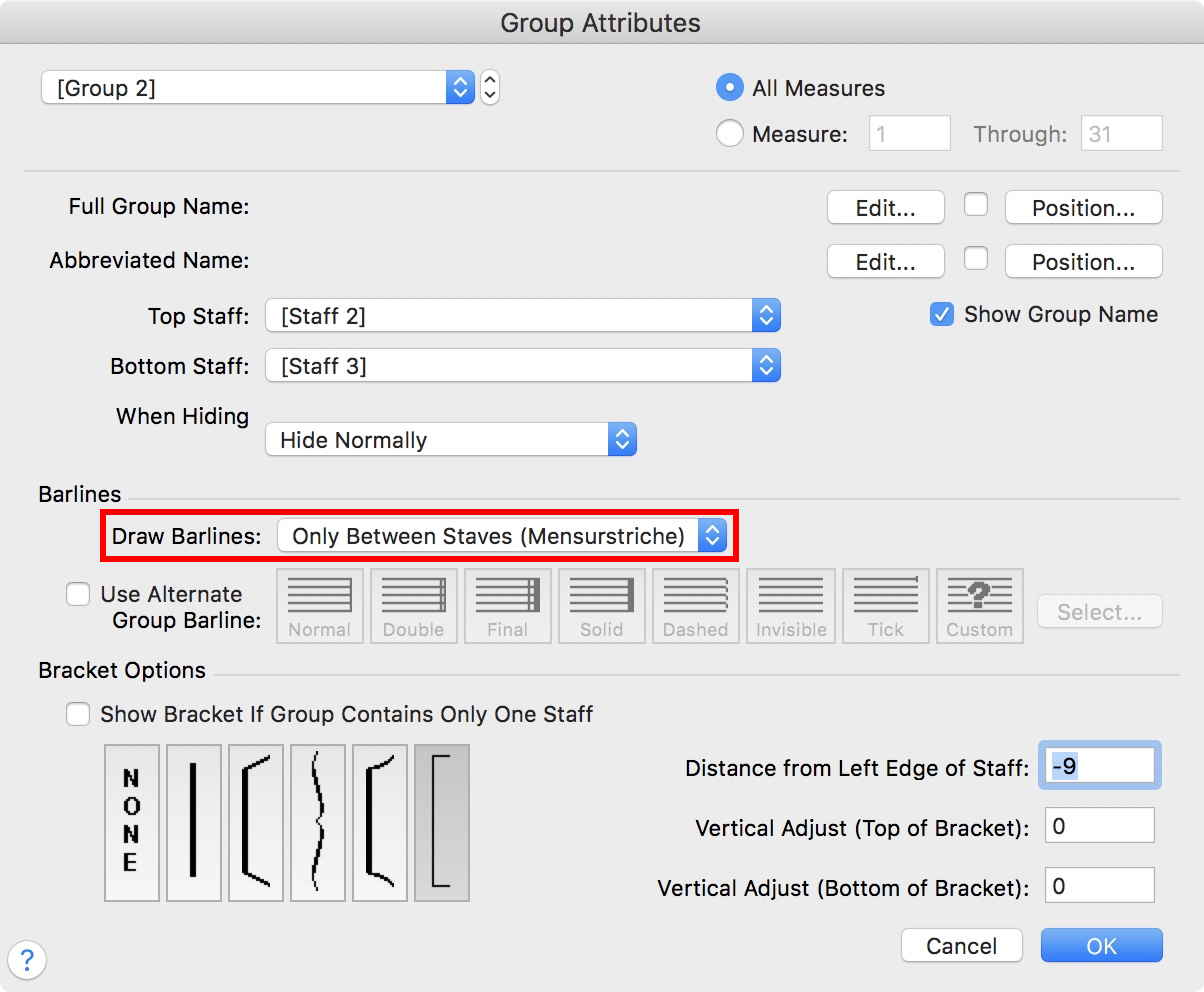Enable Show Bracket If Group Contains Only One Staff
Image resolution: width=1204 pixels, height=992 pixels.
[x=78, y=714]
